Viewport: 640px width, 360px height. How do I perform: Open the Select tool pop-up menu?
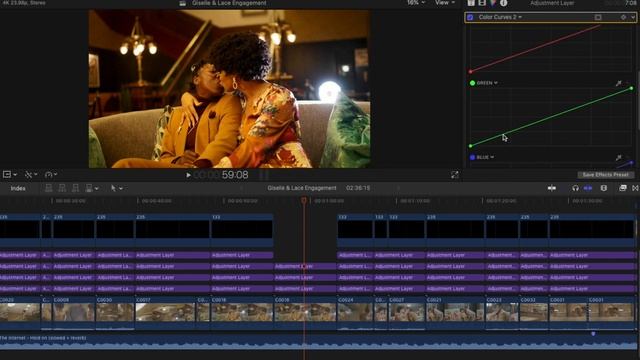[x=116, y=188]
